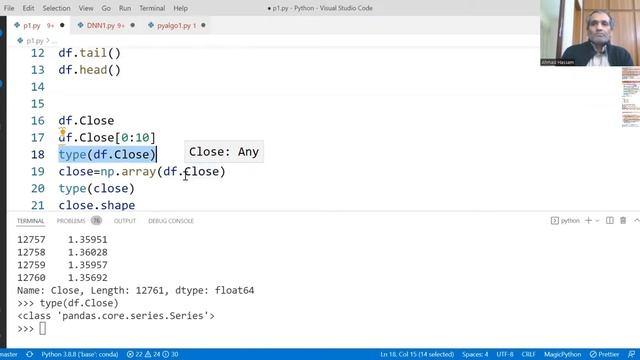Select the PROBLEMS panel tab
The height and width of the screenshot is (360, 640).
pos(71,221)
